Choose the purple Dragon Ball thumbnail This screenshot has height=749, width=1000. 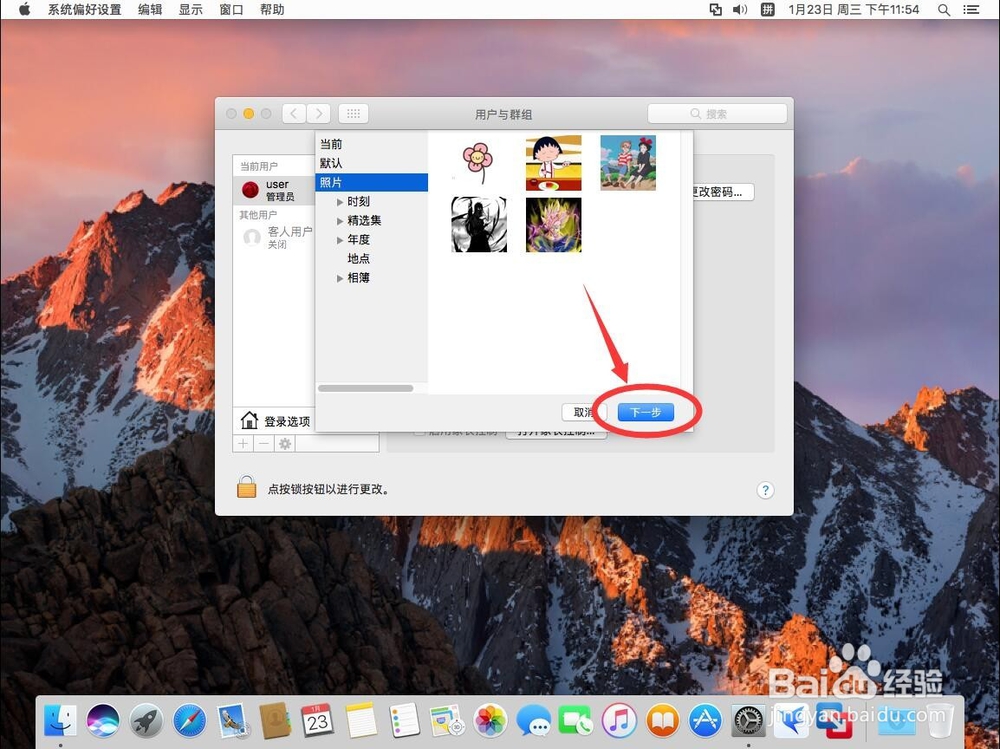(x=553, y=225)
